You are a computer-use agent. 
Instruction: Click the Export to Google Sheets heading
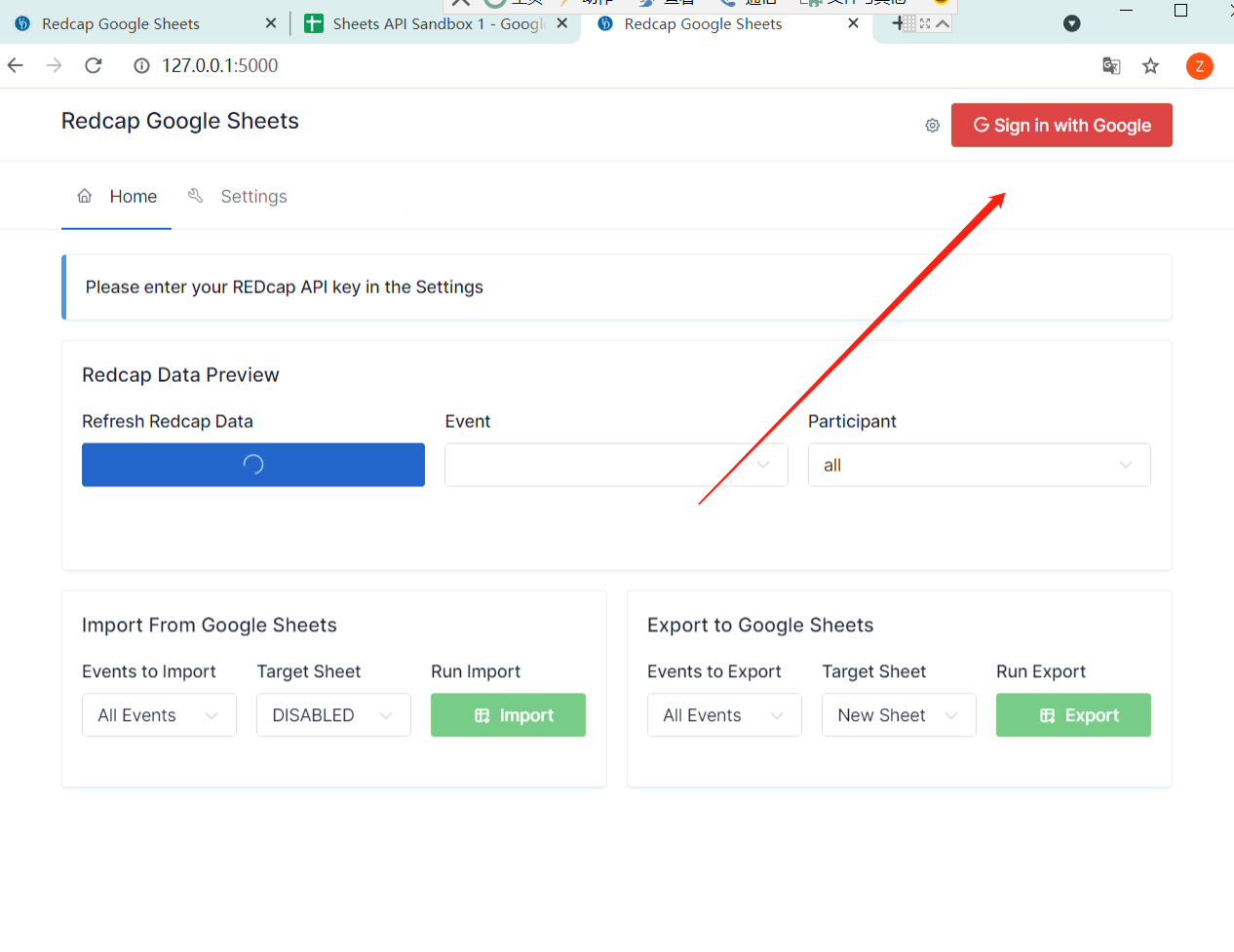[760, 625]
